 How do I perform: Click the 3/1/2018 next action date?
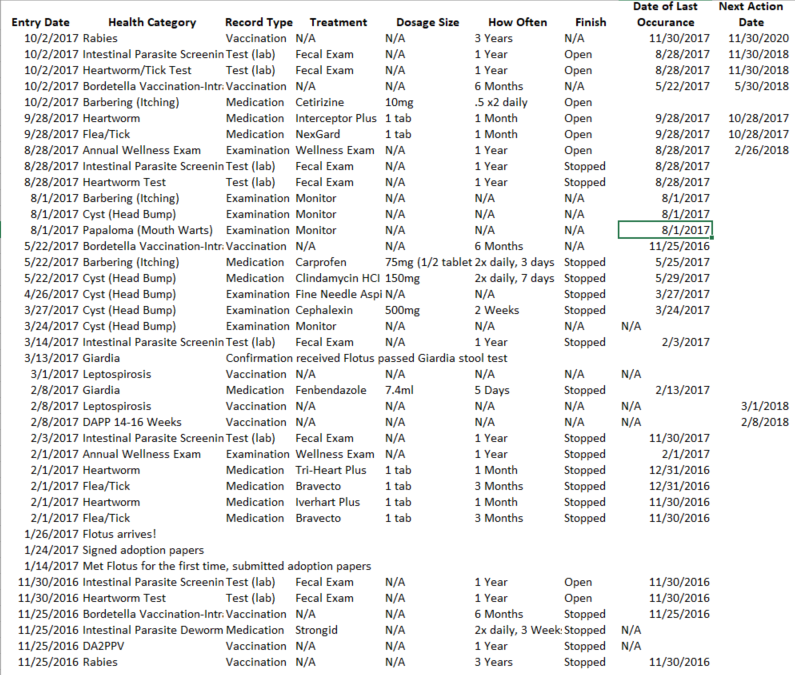765,406
